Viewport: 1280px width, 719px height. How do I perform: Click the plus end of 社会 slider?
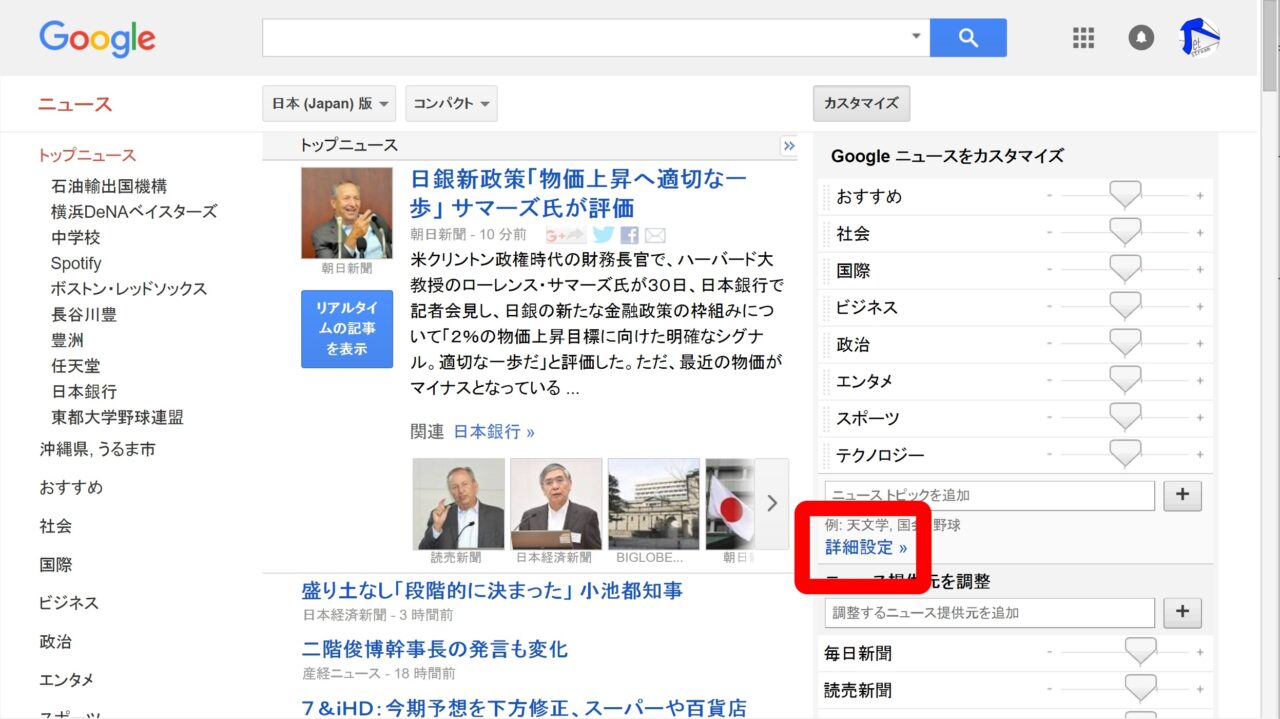point(1200,233)
